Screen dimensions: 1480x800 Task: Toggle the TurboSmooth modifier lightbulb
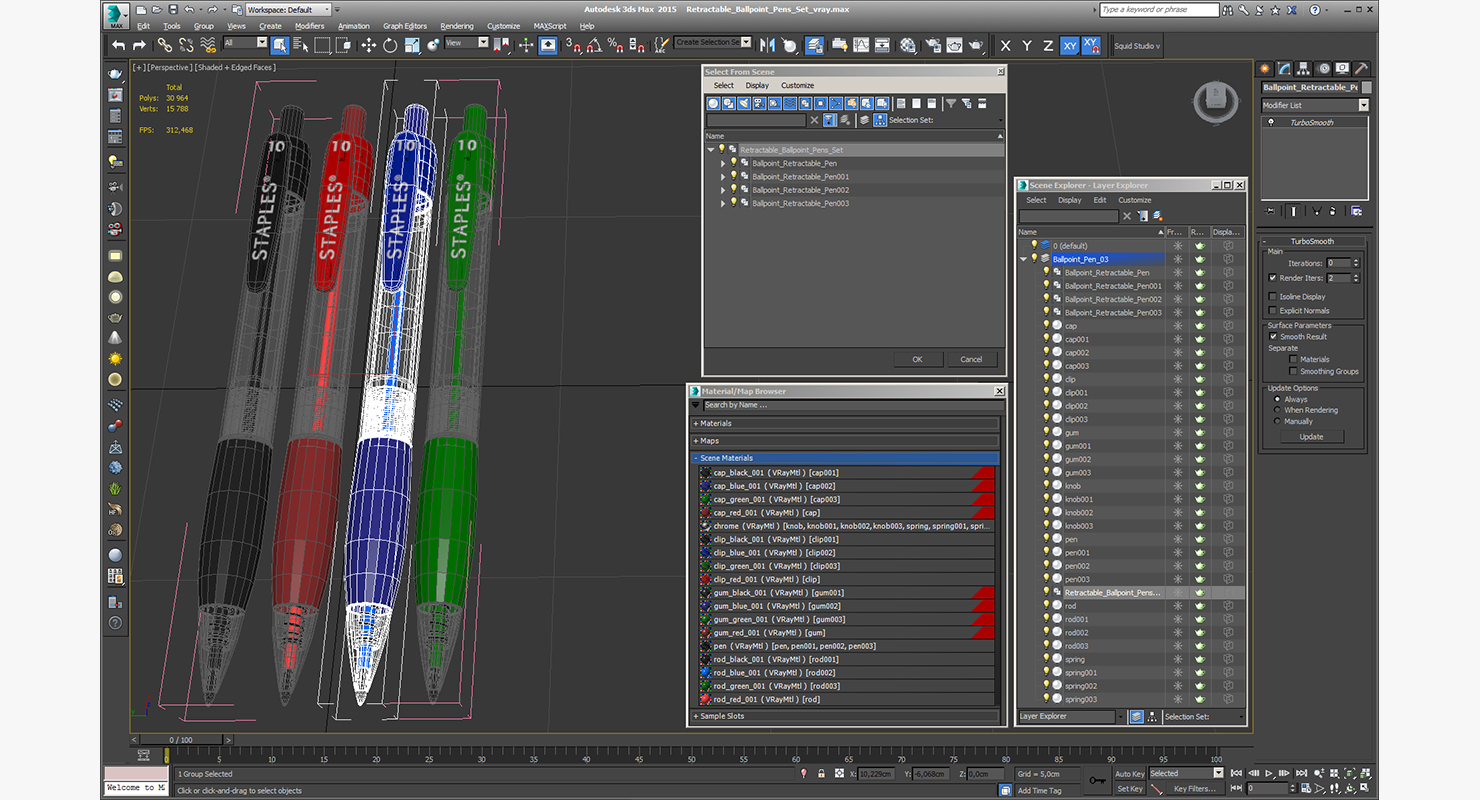(x=1271, y=123)
